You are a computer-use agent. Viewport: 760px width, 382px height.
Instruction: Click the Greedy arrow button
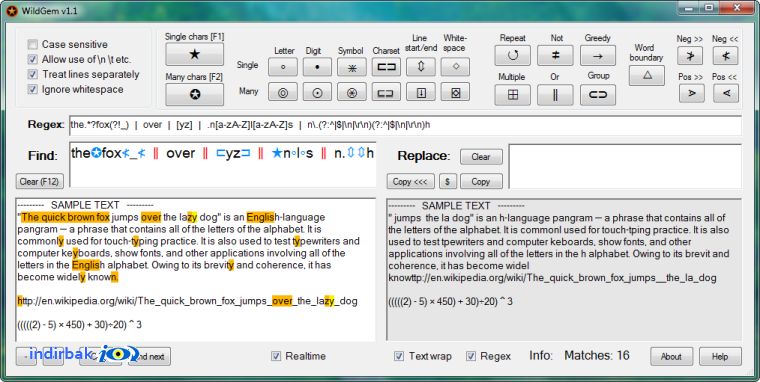point(598,56)
